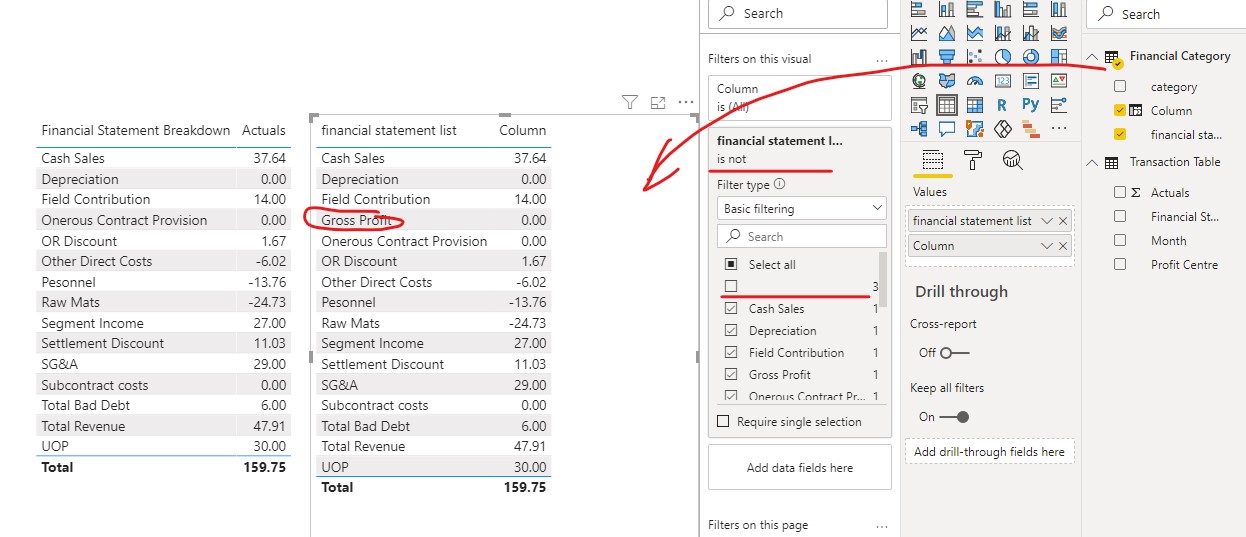Select the card (123) visual

tap(1003, 81)
